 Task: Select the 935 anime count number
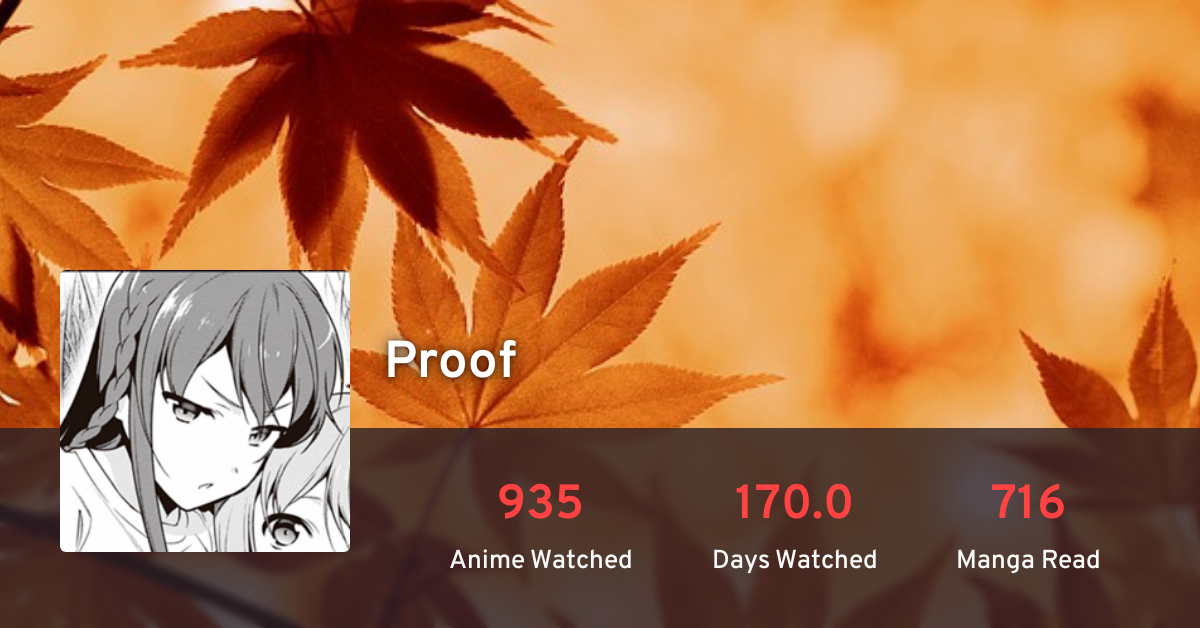coord(541,502)
